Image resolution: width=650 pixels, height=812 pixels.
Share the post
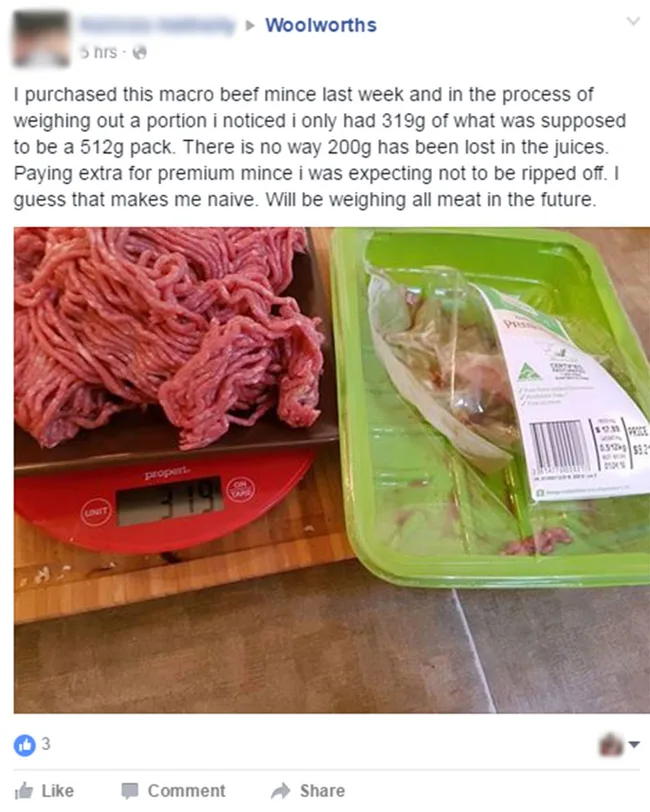pos(308,791)
